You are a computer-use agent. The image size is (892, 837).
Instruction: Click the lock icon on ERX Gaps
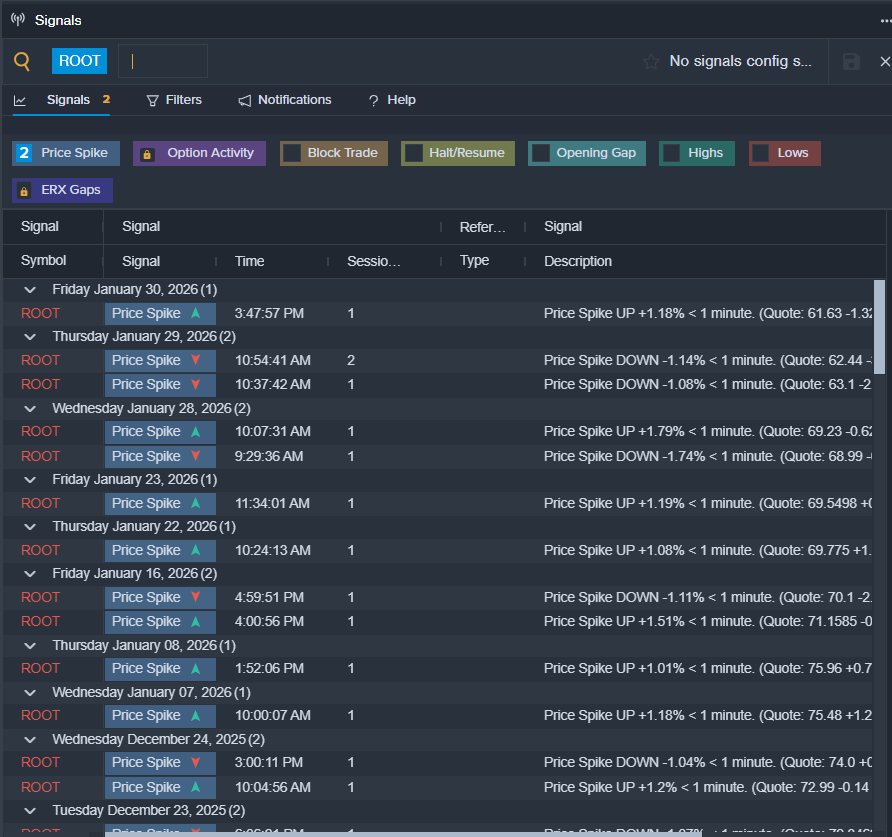[24, 190]
